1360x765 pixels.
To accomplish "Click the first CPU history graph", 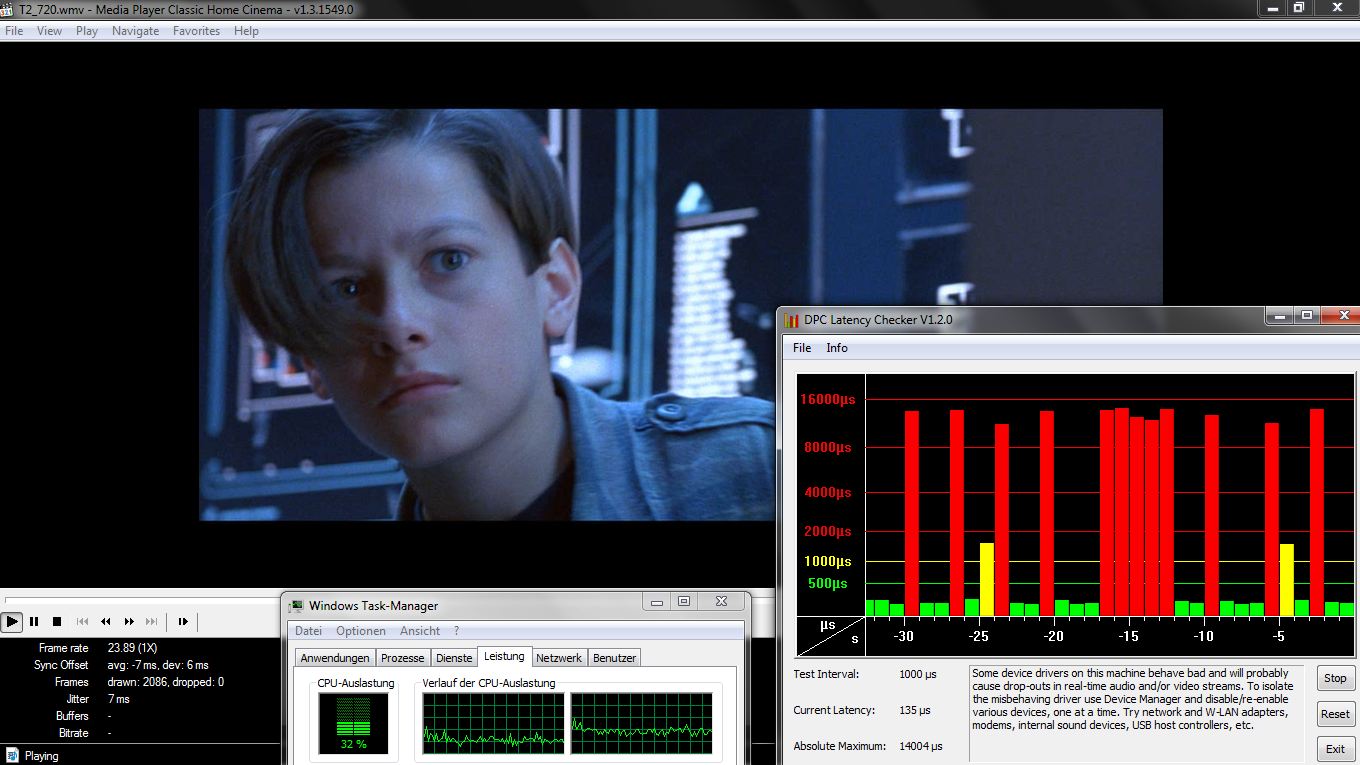I will (x=493, y=723).
